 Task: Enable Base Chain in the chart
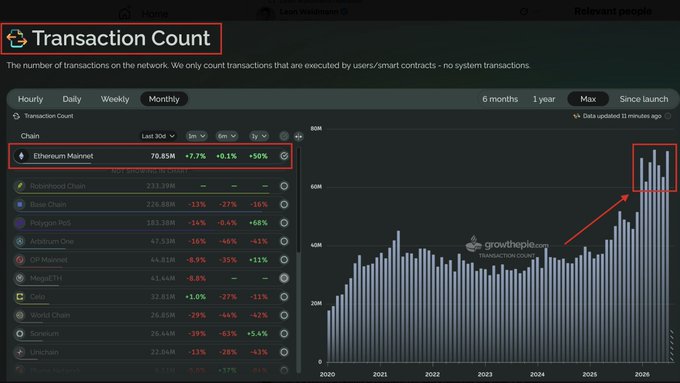[284, 204]
